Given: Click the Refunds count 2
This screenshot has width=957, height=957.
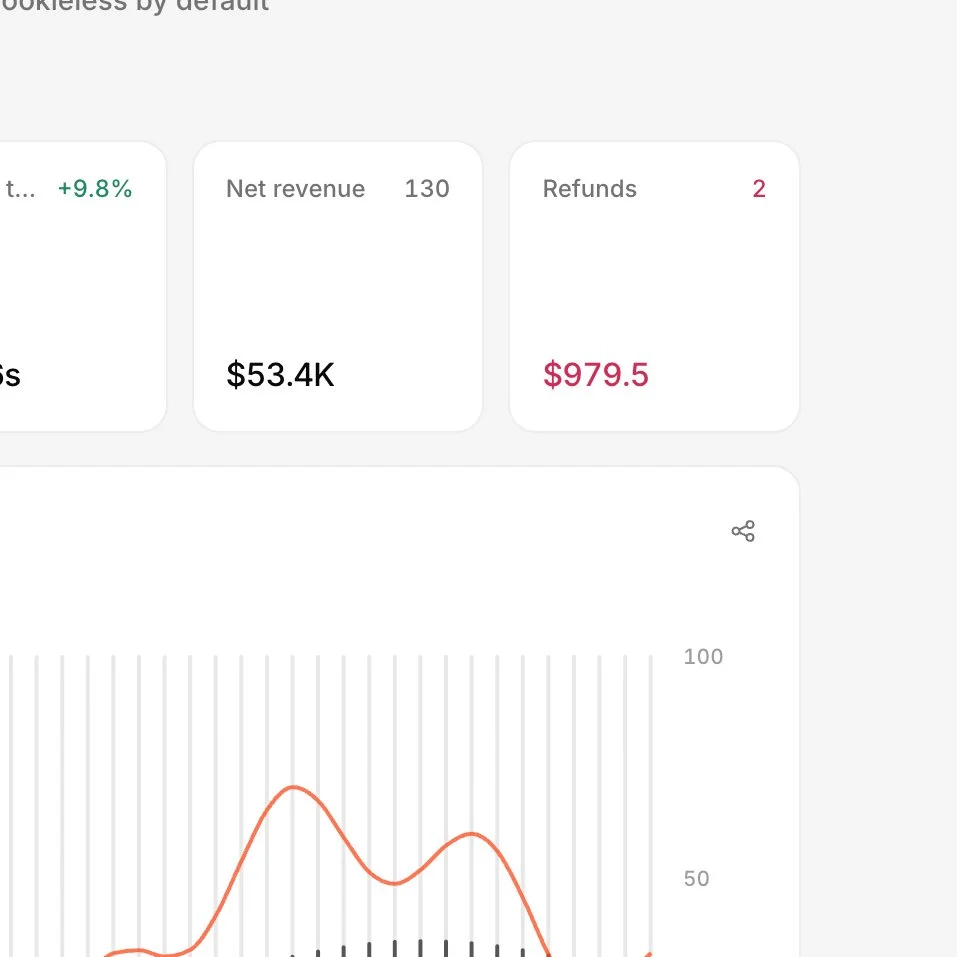Looking at the screenshot, I should pos(759,189).
